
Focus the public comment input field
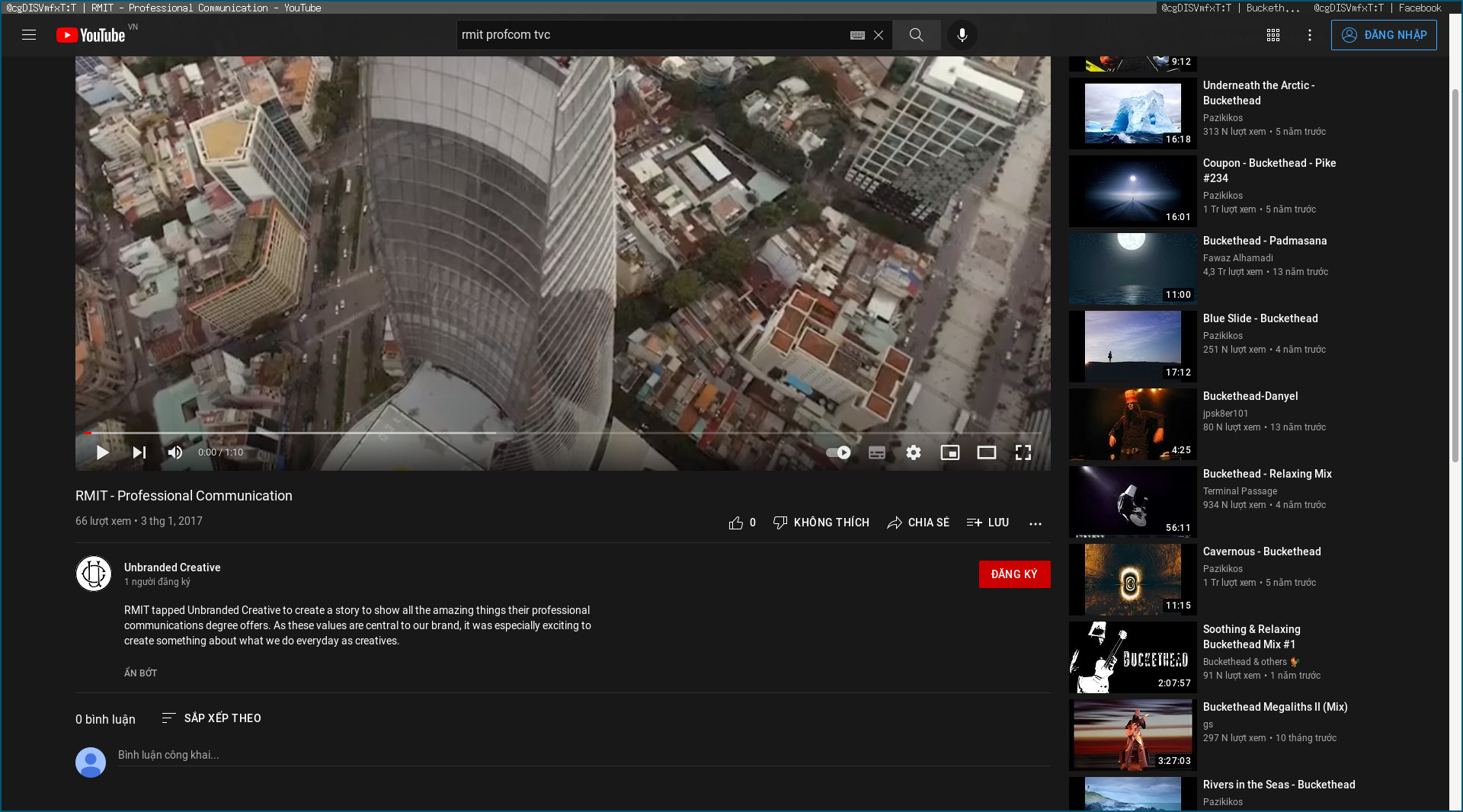[x=584, y=755]
